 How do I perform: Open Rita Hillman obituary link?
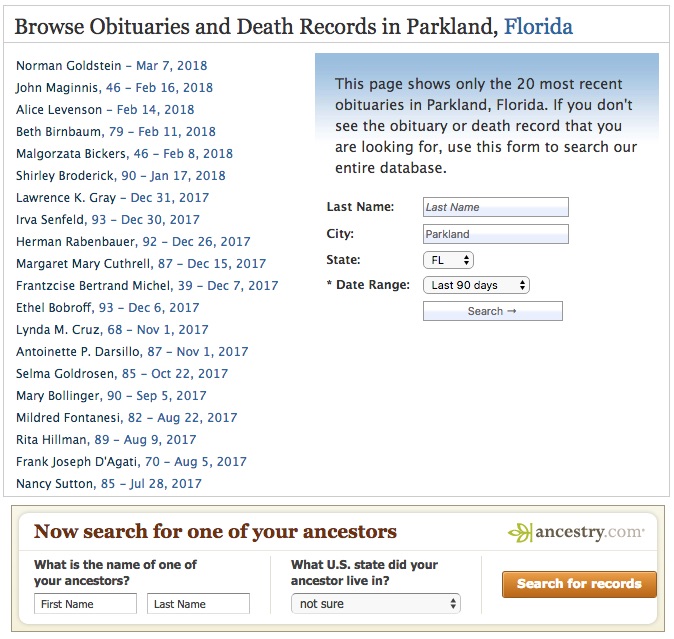[106, 439]
